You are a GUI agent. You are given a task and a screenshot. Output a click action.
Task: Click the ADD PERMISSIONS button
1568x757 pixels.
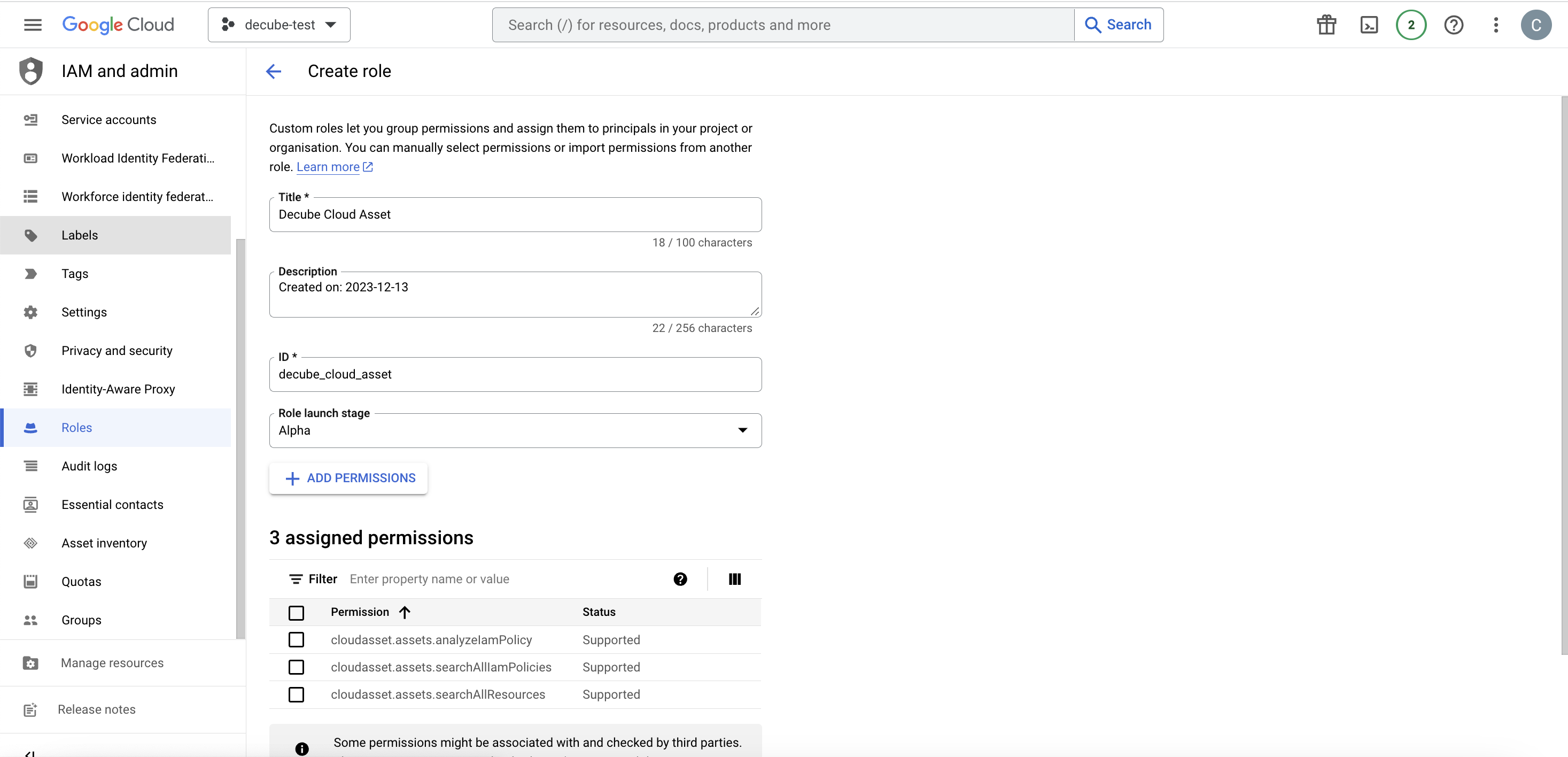click(x=349, y=478)
